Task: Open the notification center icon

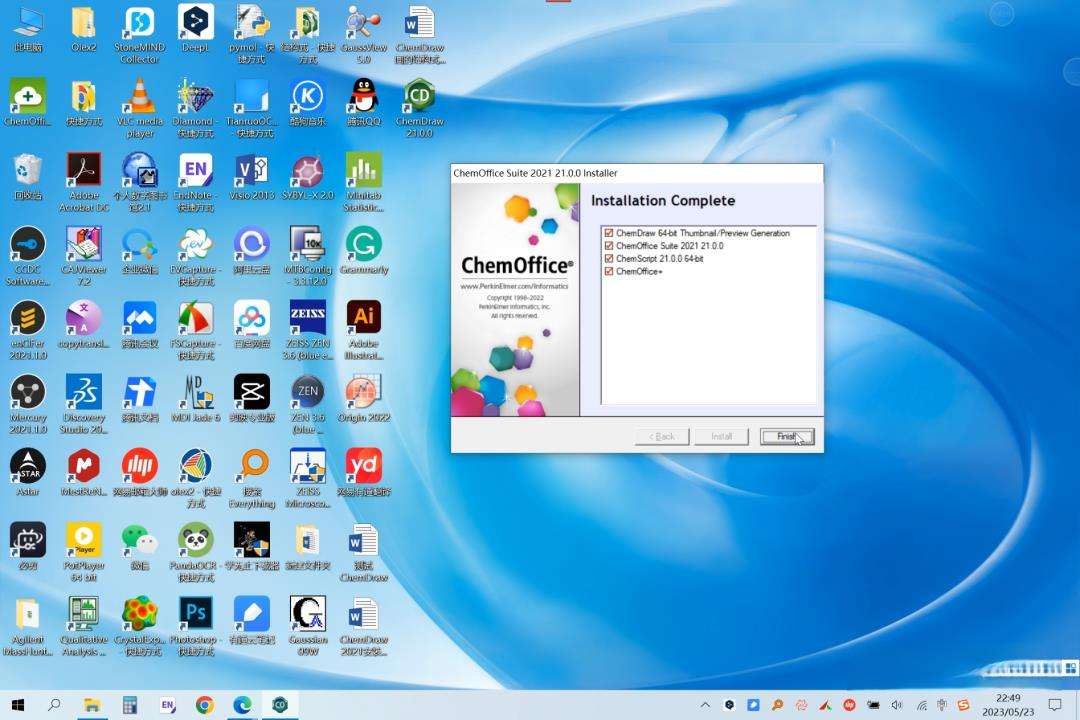Action: (1055, 705)
